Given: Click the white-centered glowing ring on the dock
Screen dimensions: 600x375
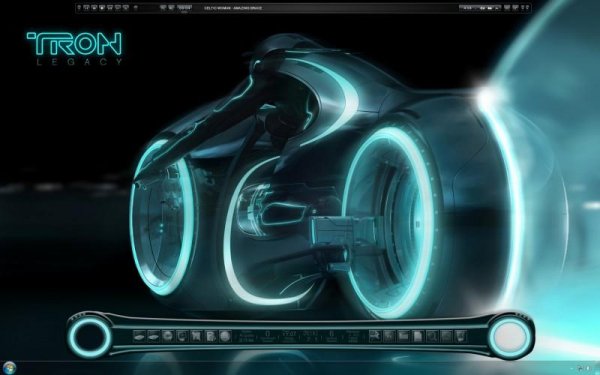Looking at the screenshot, I should tap(510, 337).
